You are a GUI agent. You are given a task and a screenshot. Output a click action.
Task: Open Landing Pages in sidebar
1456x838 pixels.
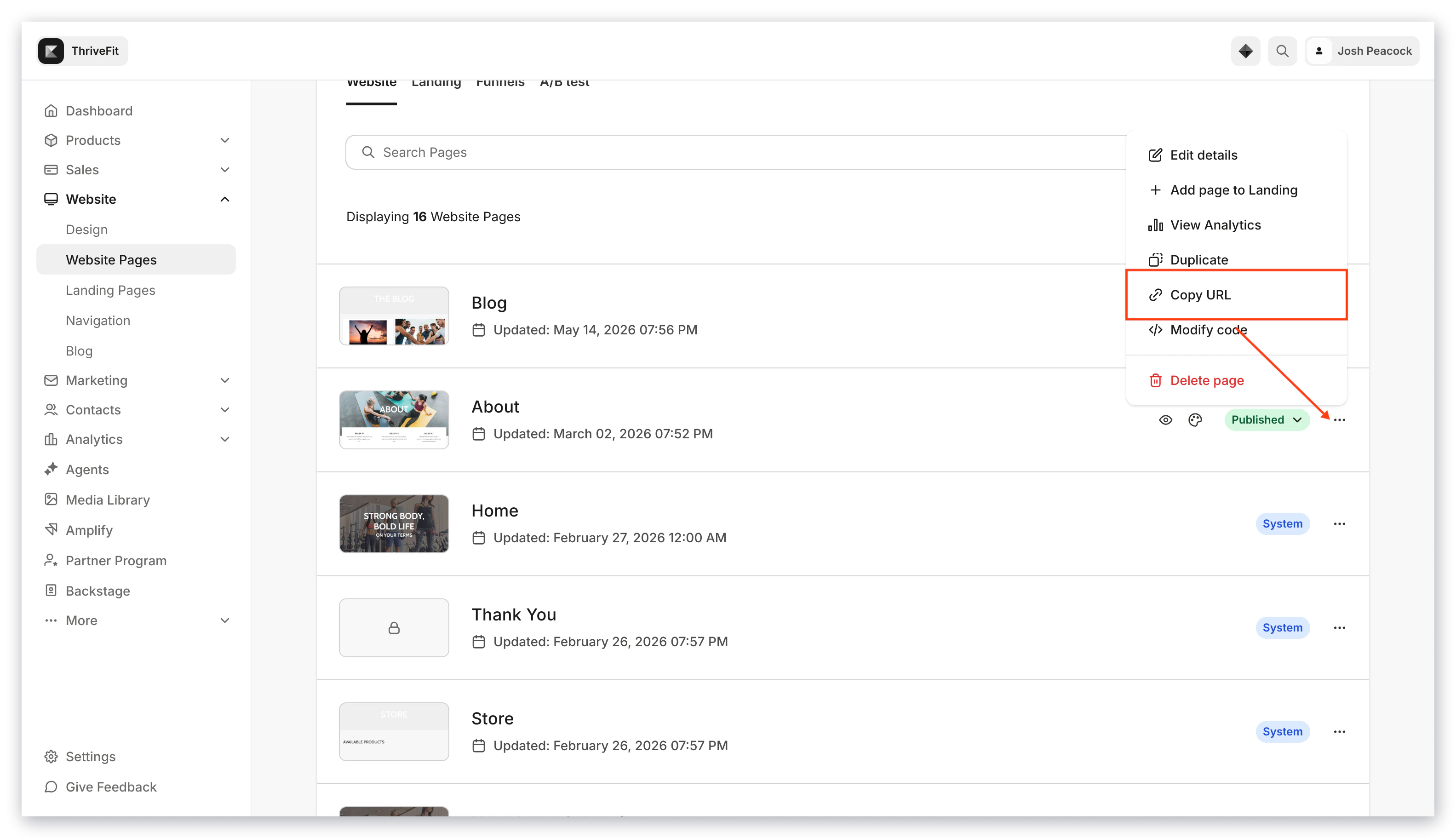pyautogui.click(x=110, y=290)
